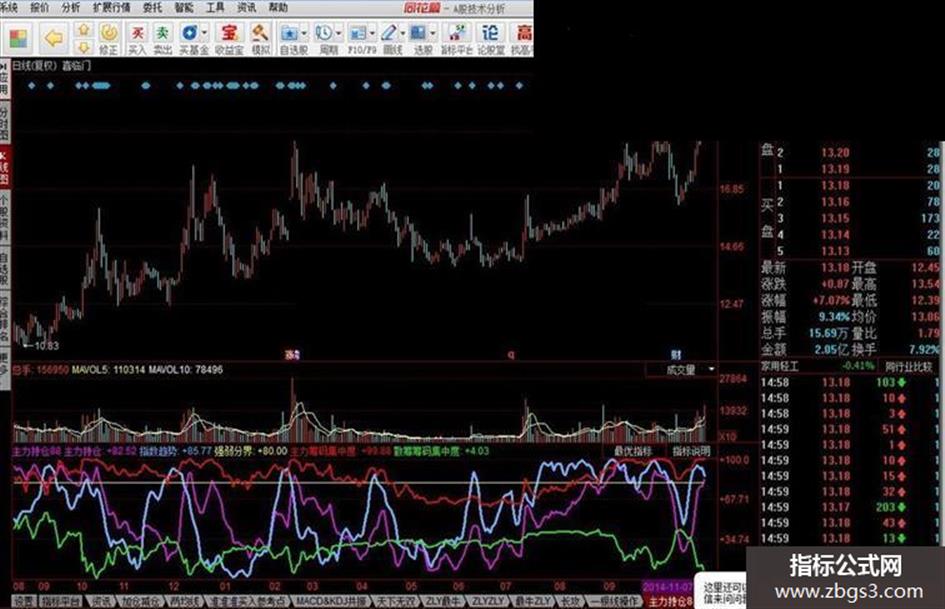Expand the 周期 dropdown arrow
This screenshot has width=945, height=609.
[x=338, y=33]
